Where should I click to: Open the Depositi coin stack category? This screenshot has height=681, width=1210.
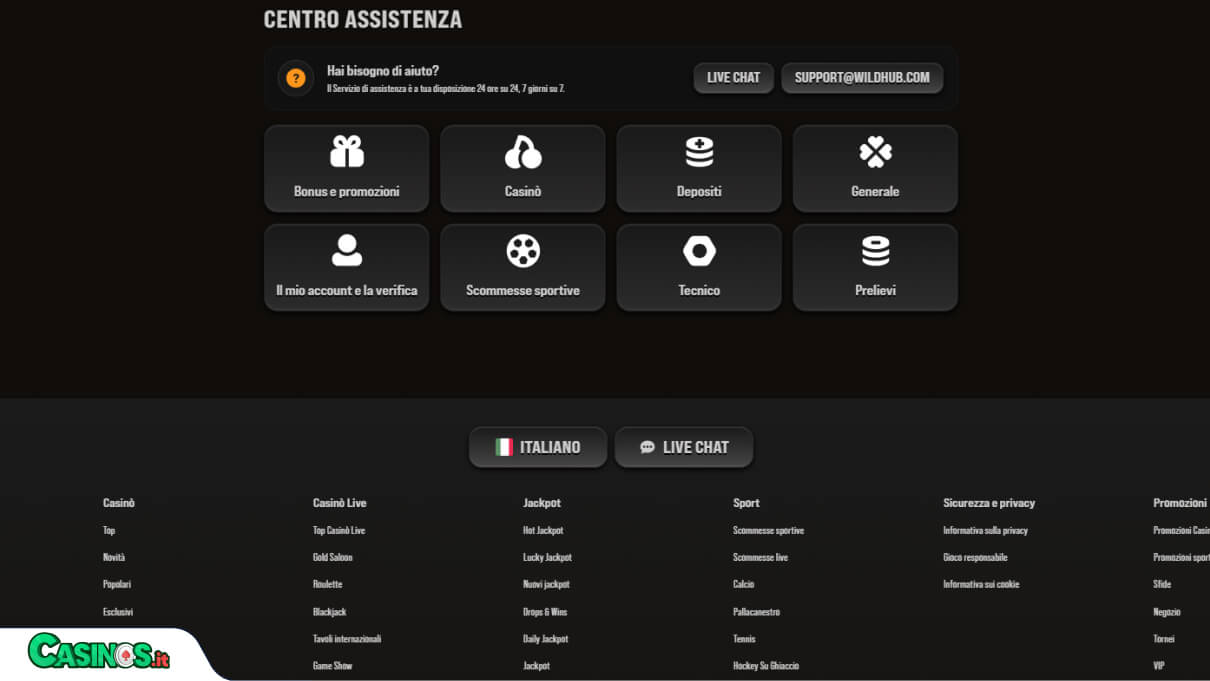699,168
